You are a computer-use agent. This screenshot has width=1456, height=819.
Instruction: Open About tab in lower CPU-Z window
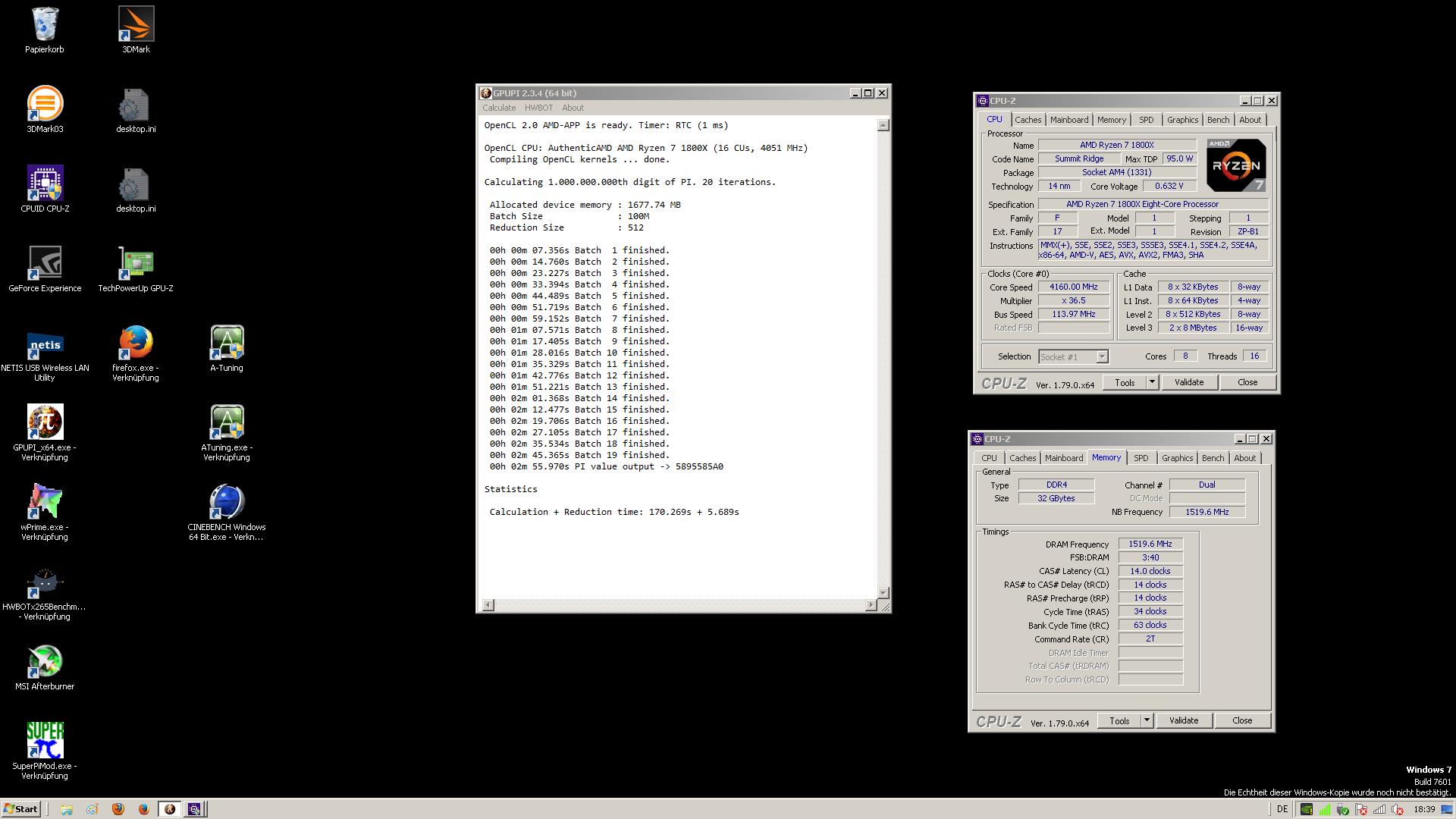pyautogui.click(x=1244, y=458)
